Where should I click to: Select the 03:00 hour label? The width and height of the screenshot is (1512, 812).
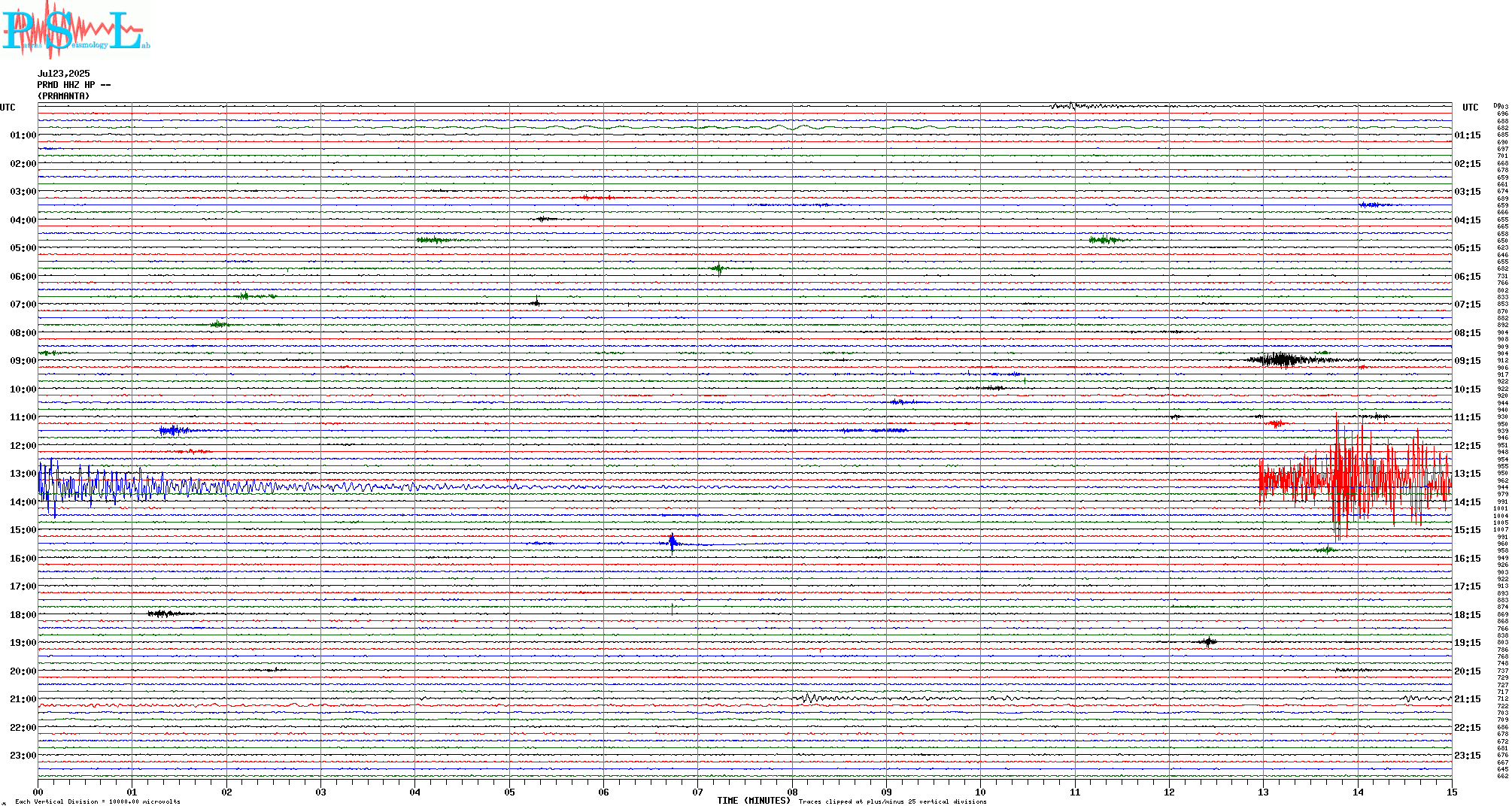(x=23, y=192)
